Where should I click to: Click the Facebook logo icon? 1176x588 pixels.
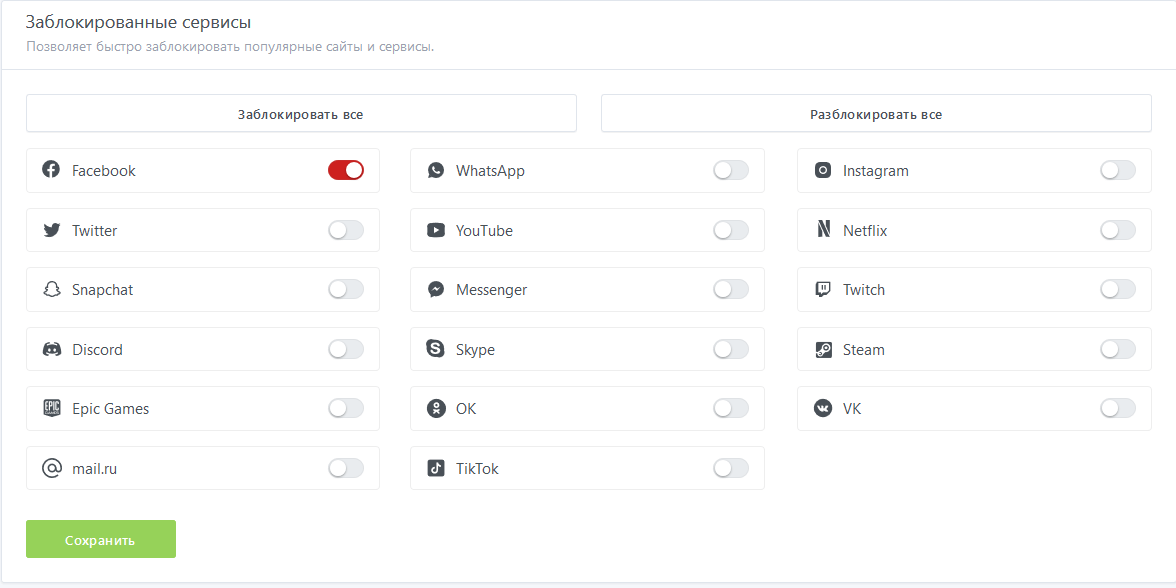pyautogui.click(x=51, y=170)
